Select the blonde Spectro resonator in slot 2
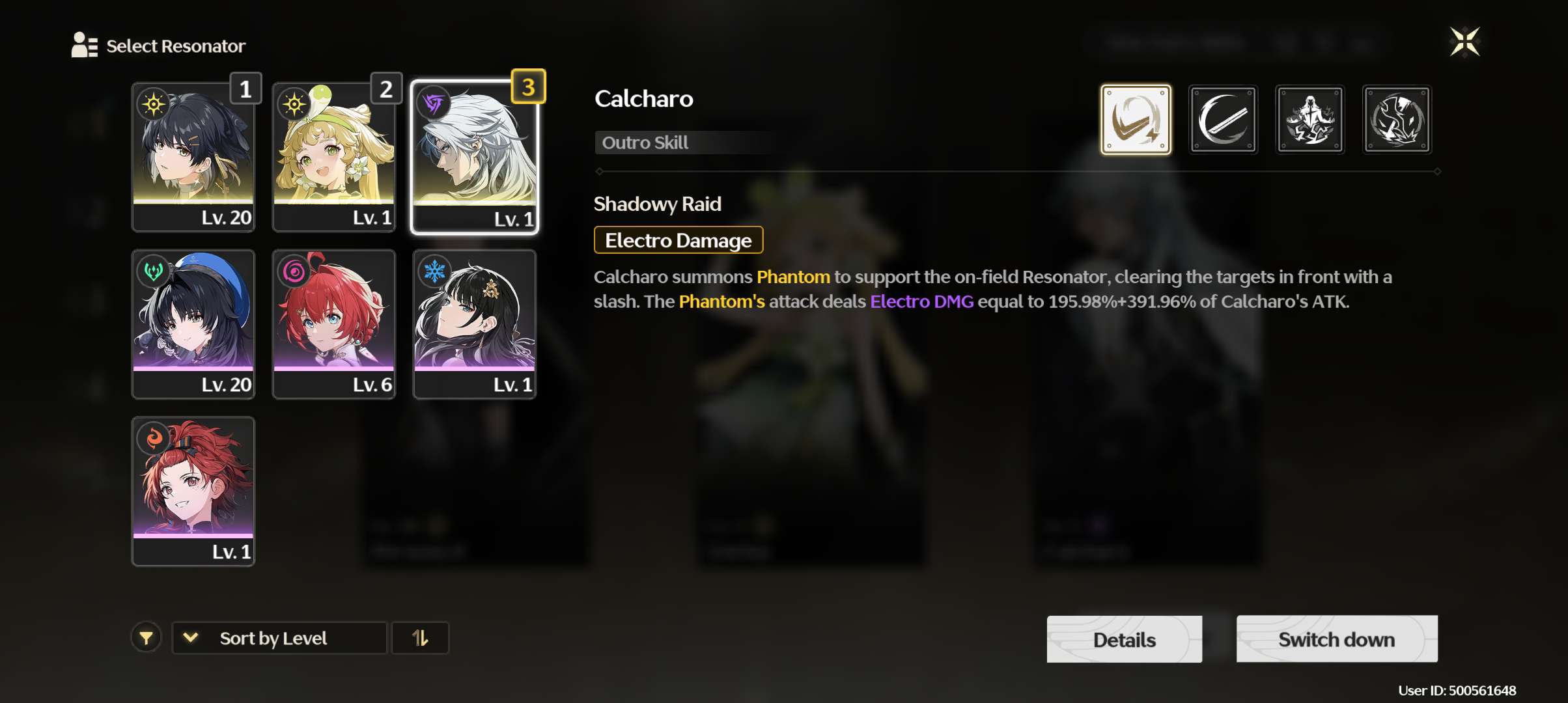The width and height of the screenshot is (1568, 703). [334, 157]
